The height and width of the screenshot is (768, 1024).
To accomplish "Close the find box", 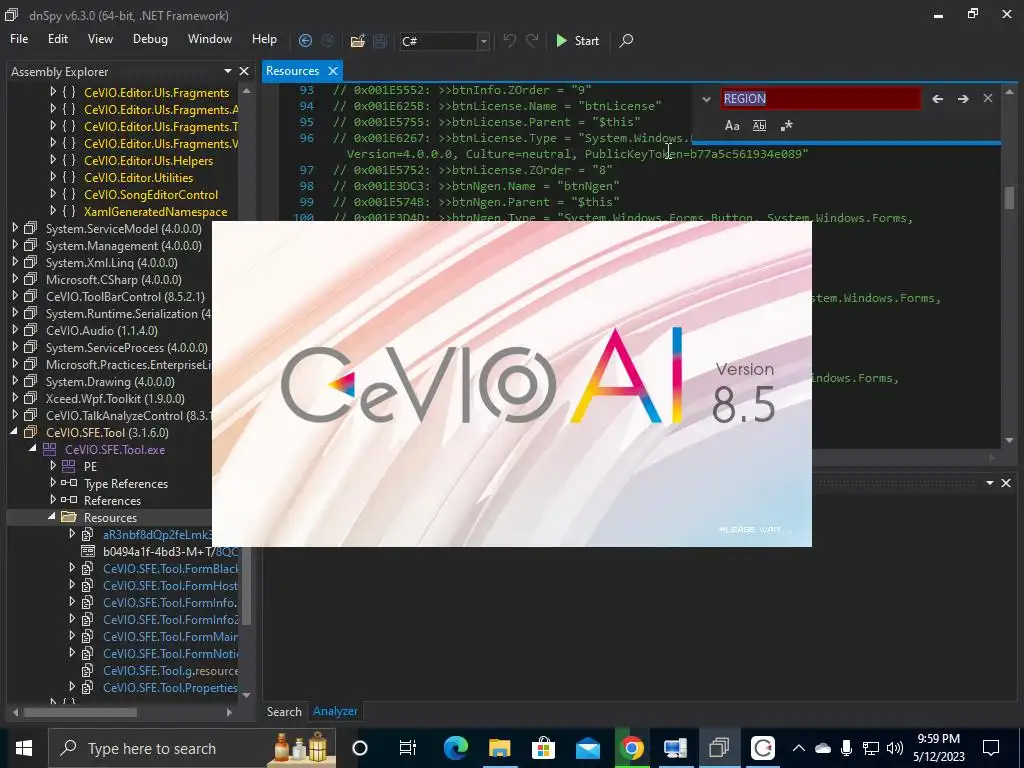I will pyautogui.click(x=987, y=98).
